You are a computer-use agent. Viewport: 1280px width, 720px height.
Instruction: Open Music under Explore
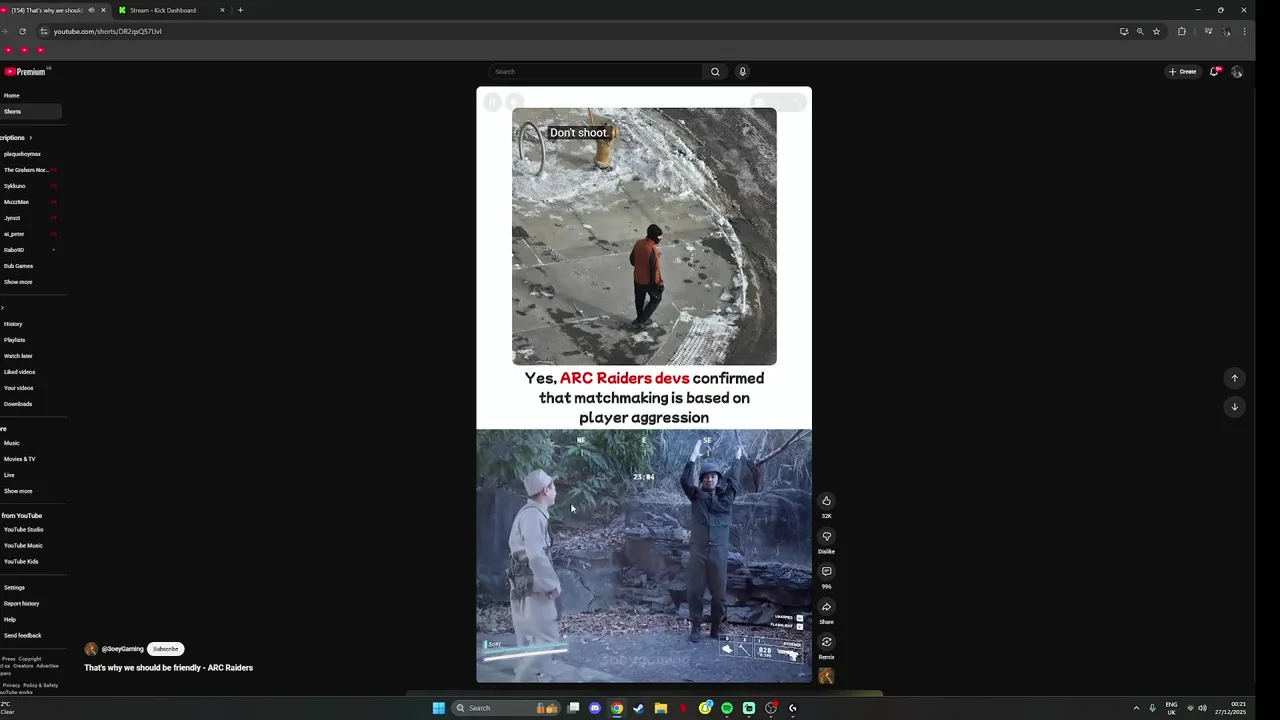click(x=11, y=443)
